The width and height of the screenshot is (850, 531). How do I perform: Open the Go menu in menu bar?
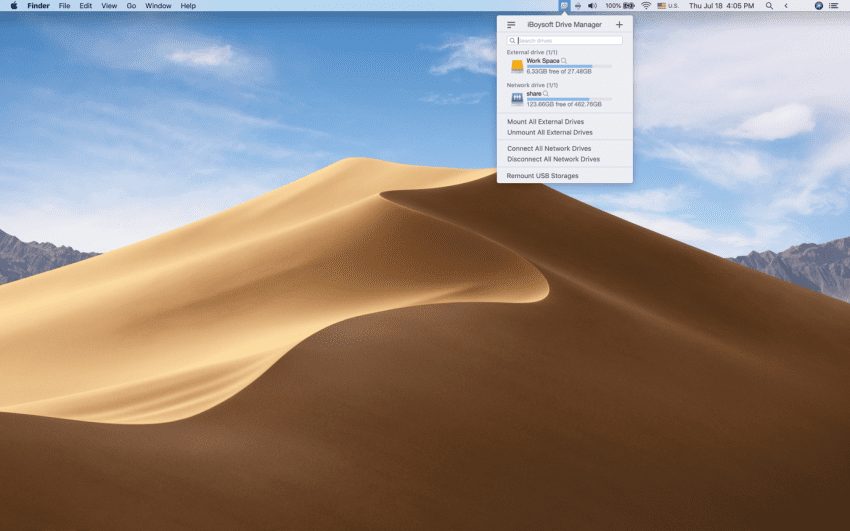[131, 6]
